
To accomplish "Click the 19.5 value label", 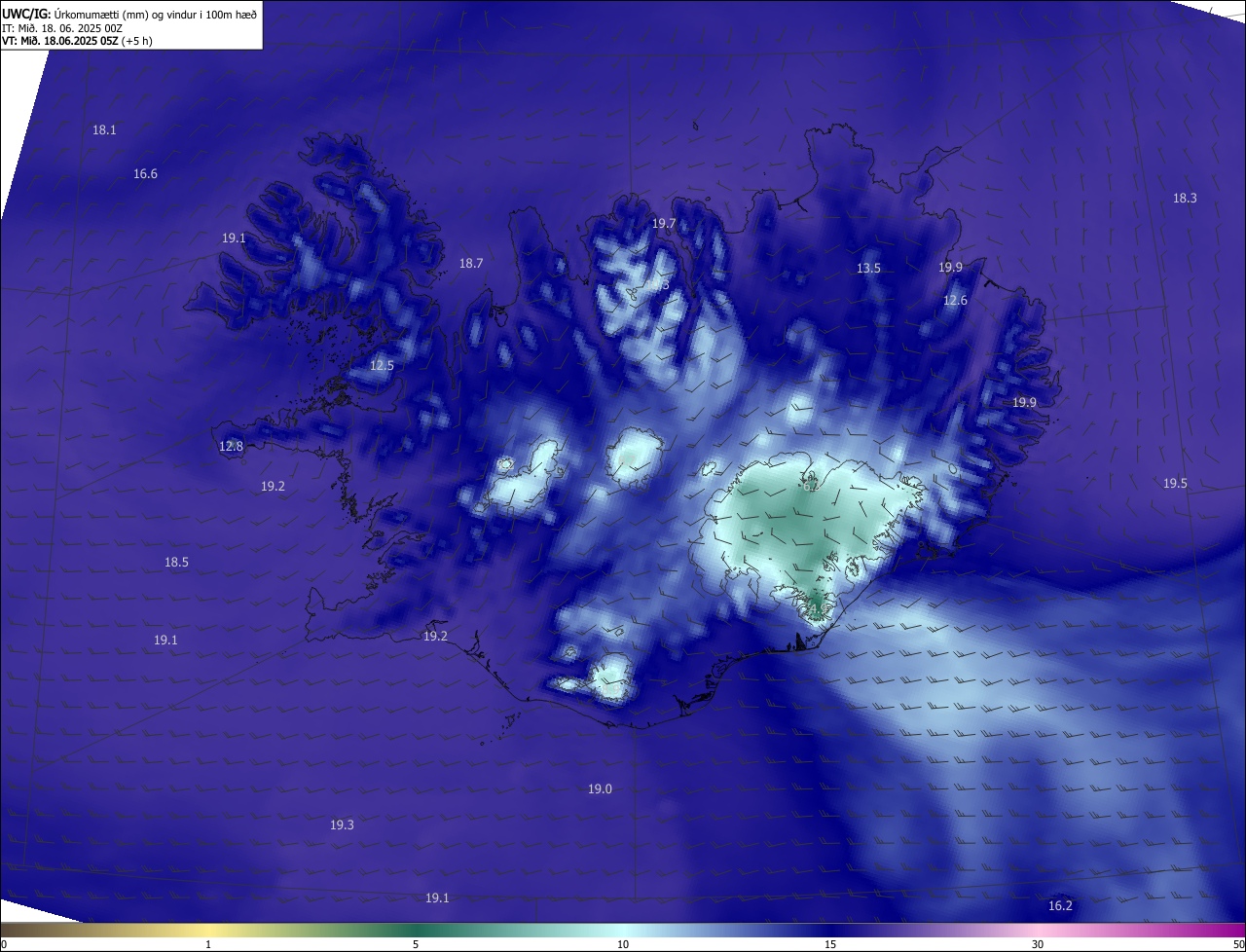I will (1175, 483).
